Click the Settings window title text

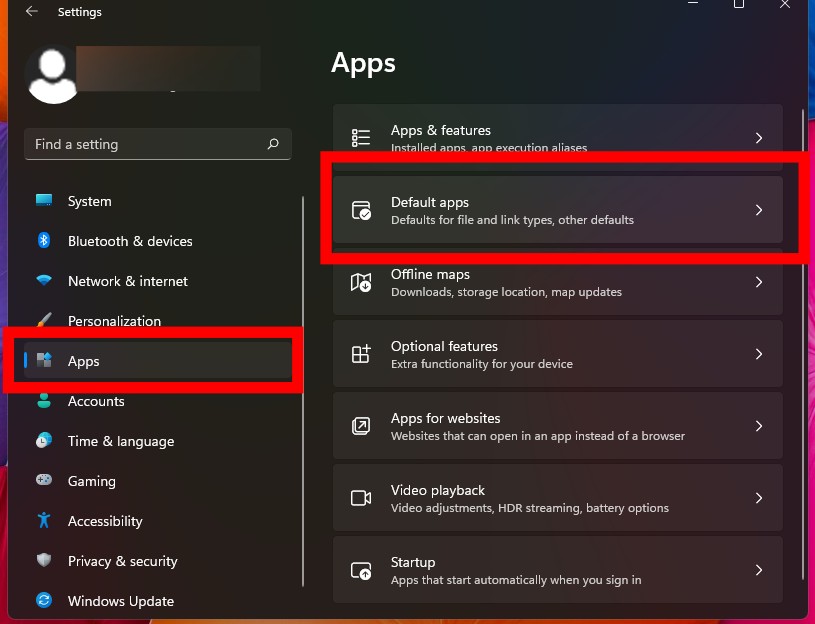pyautogui.click(x=80, y=12)
